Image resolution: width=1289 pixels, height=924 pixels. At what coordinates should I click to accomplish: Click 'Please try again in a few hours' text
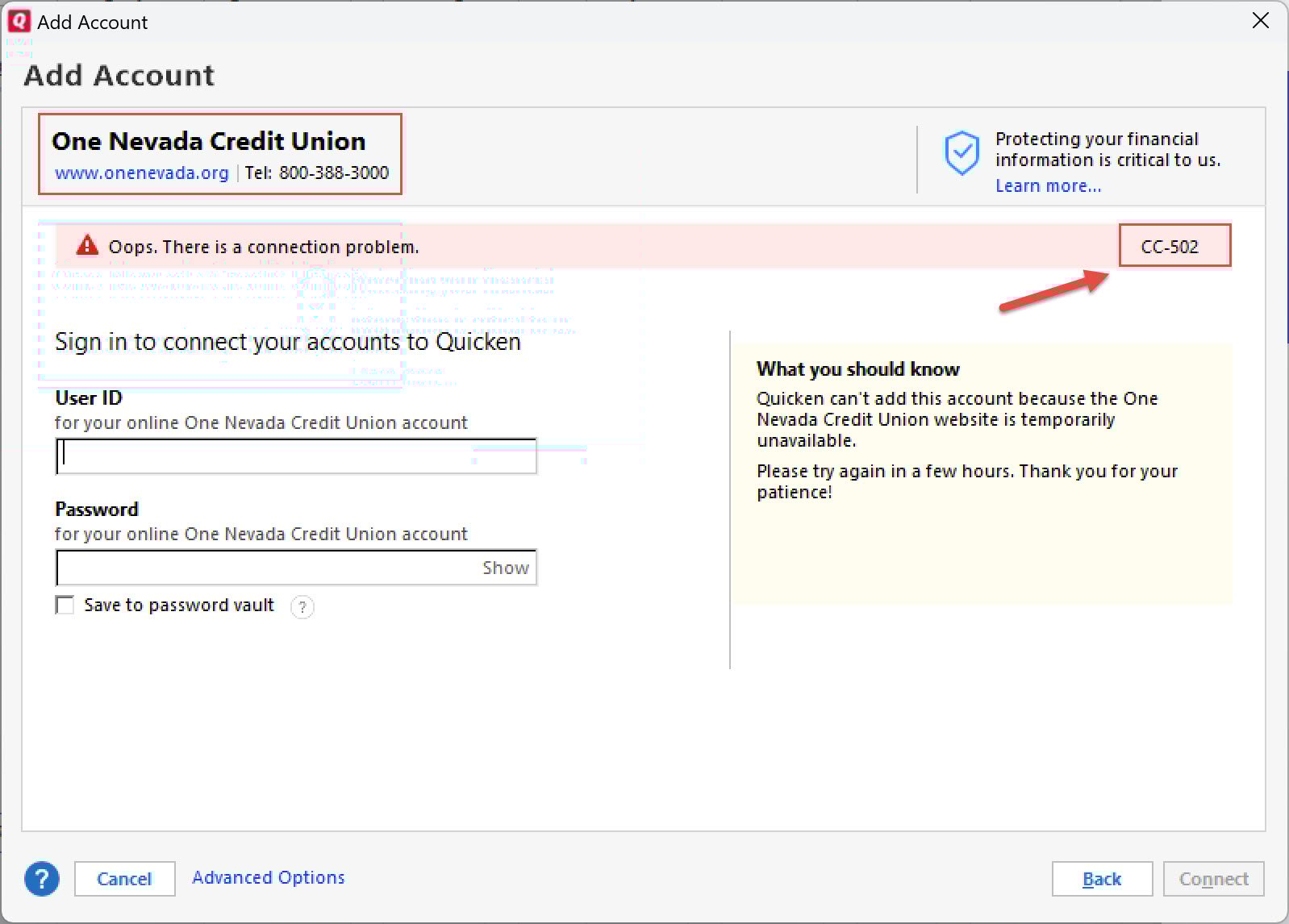(967, 481)
